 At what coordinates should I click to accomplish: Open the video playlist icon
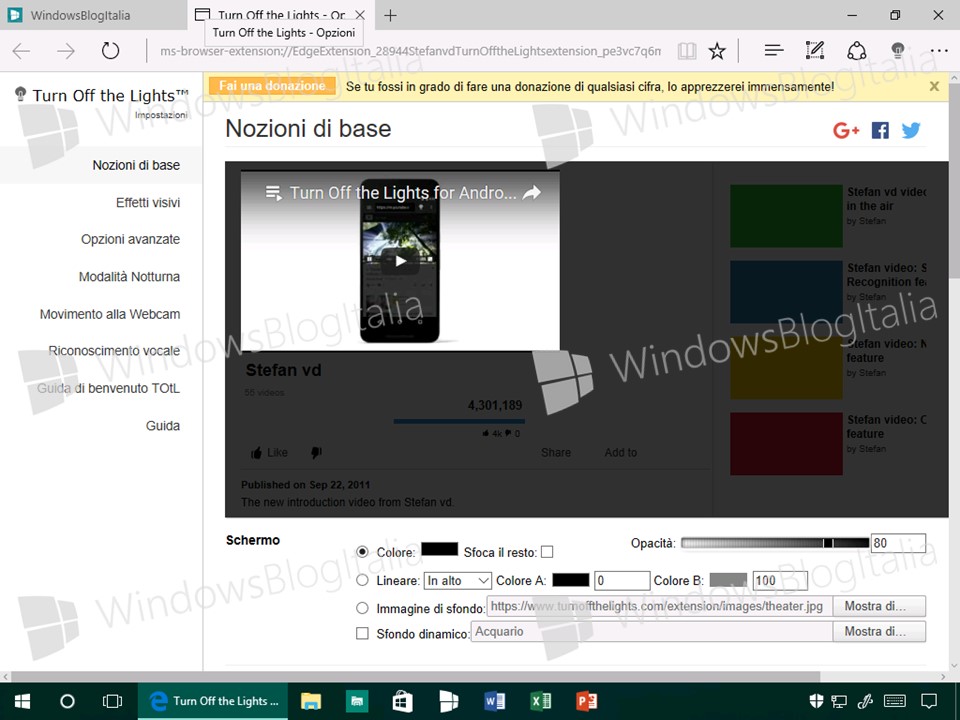[x=274, y=193]
